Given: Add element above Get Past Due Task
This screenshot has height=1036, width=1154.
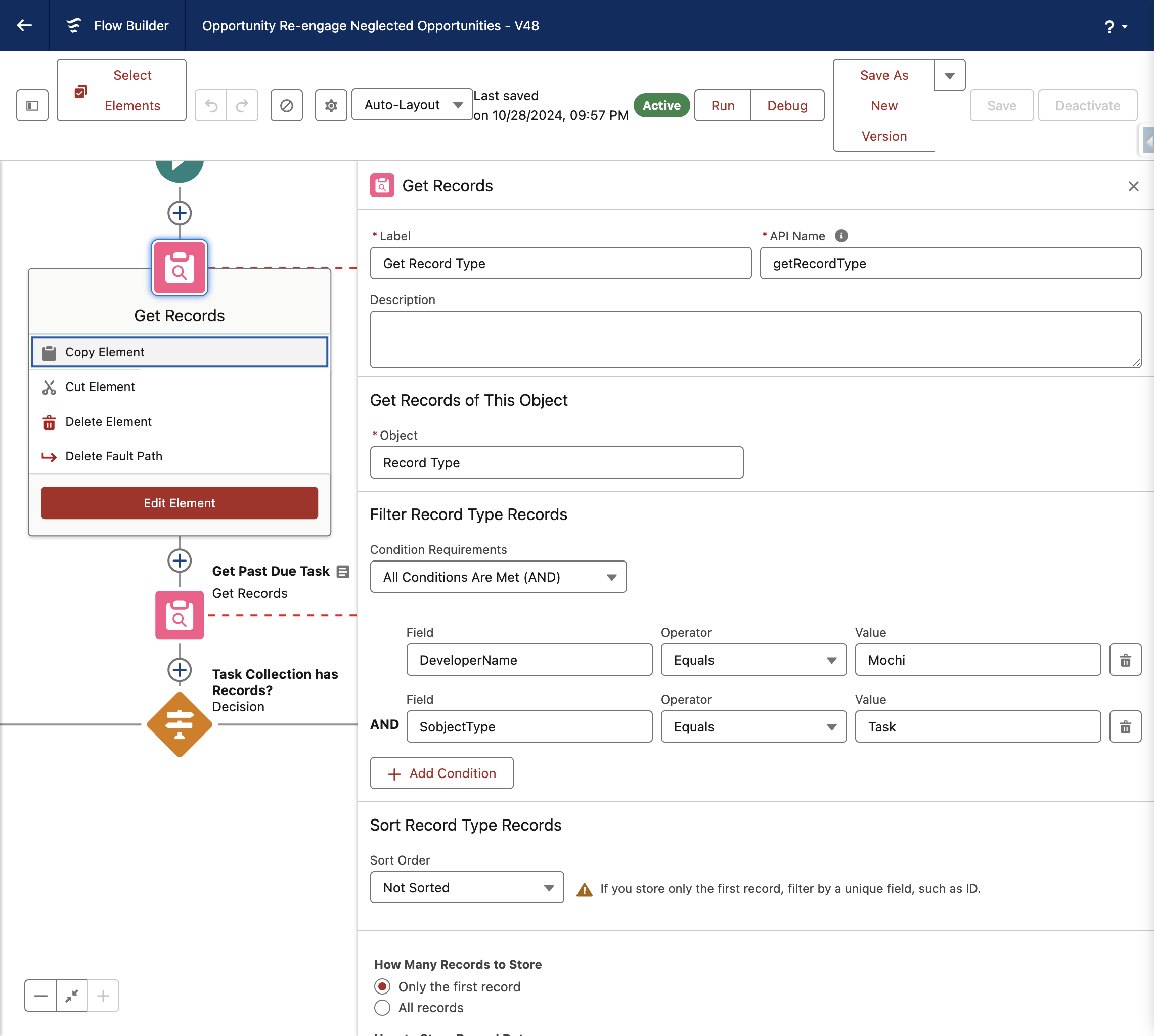Looking at the screenshot, I should 179,560.
